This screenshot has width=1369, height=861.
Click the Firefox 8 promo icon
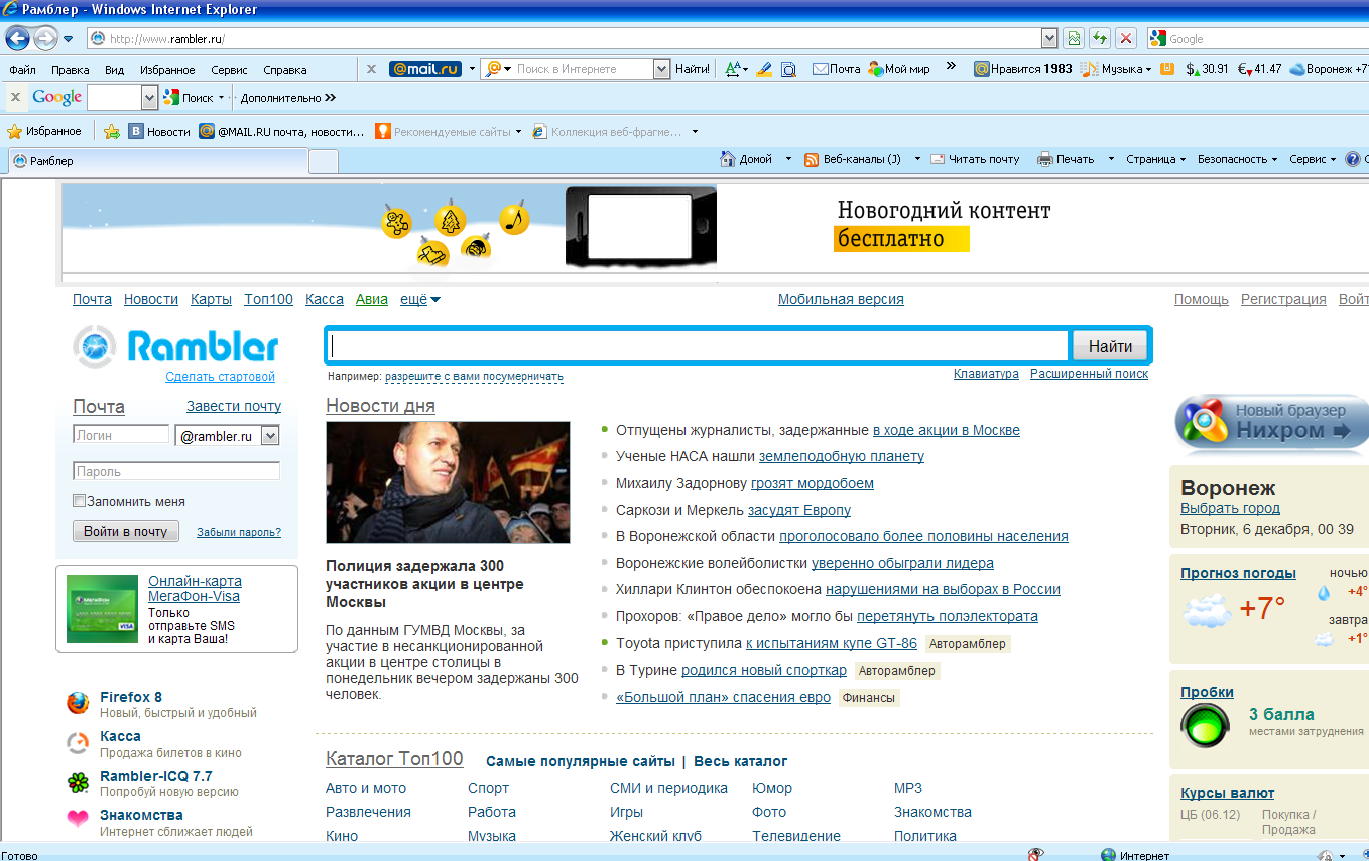(x=78, y=703)
